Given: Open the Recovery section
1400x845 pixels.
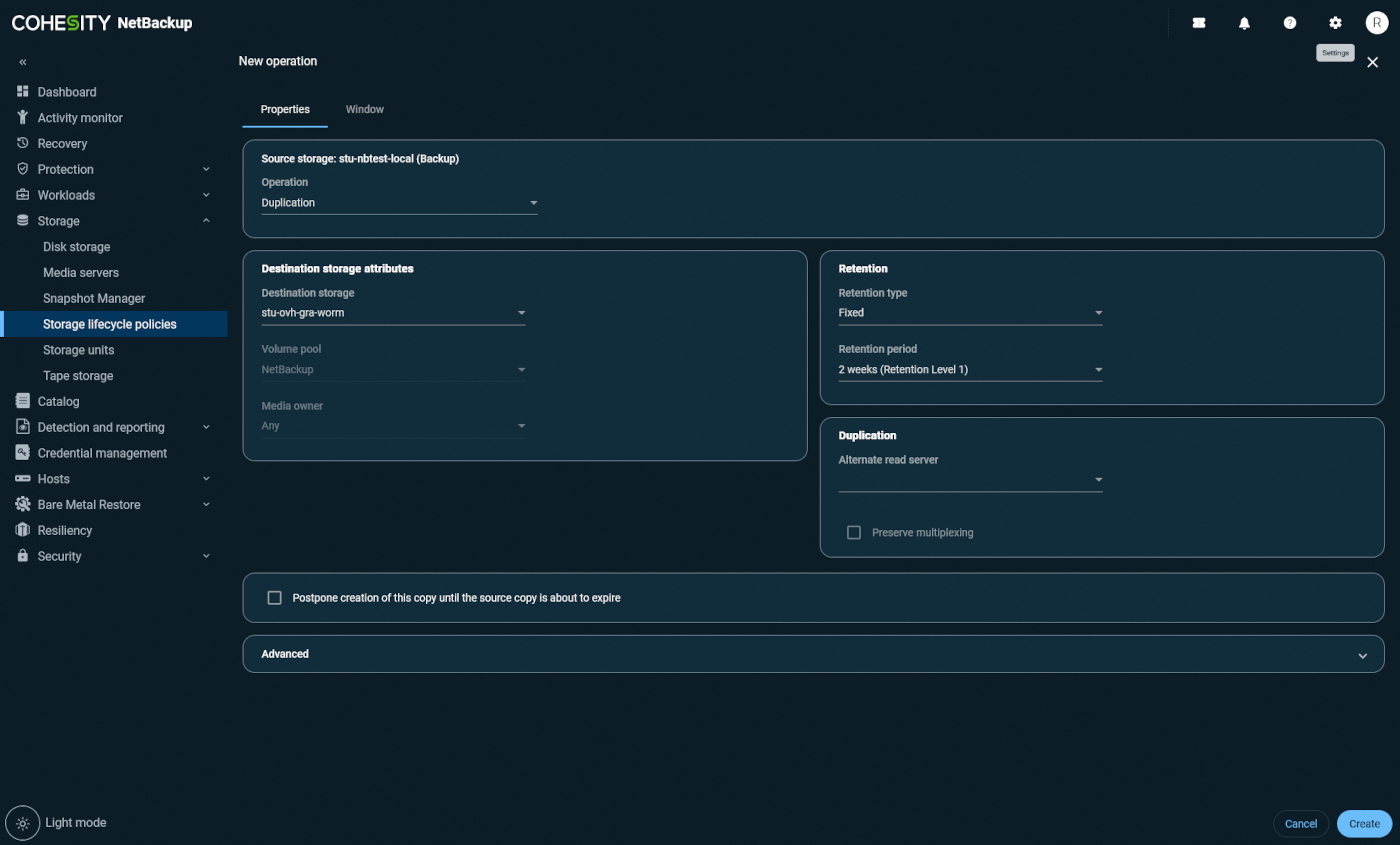Looking at the screenshot, I should click(63, 143).
